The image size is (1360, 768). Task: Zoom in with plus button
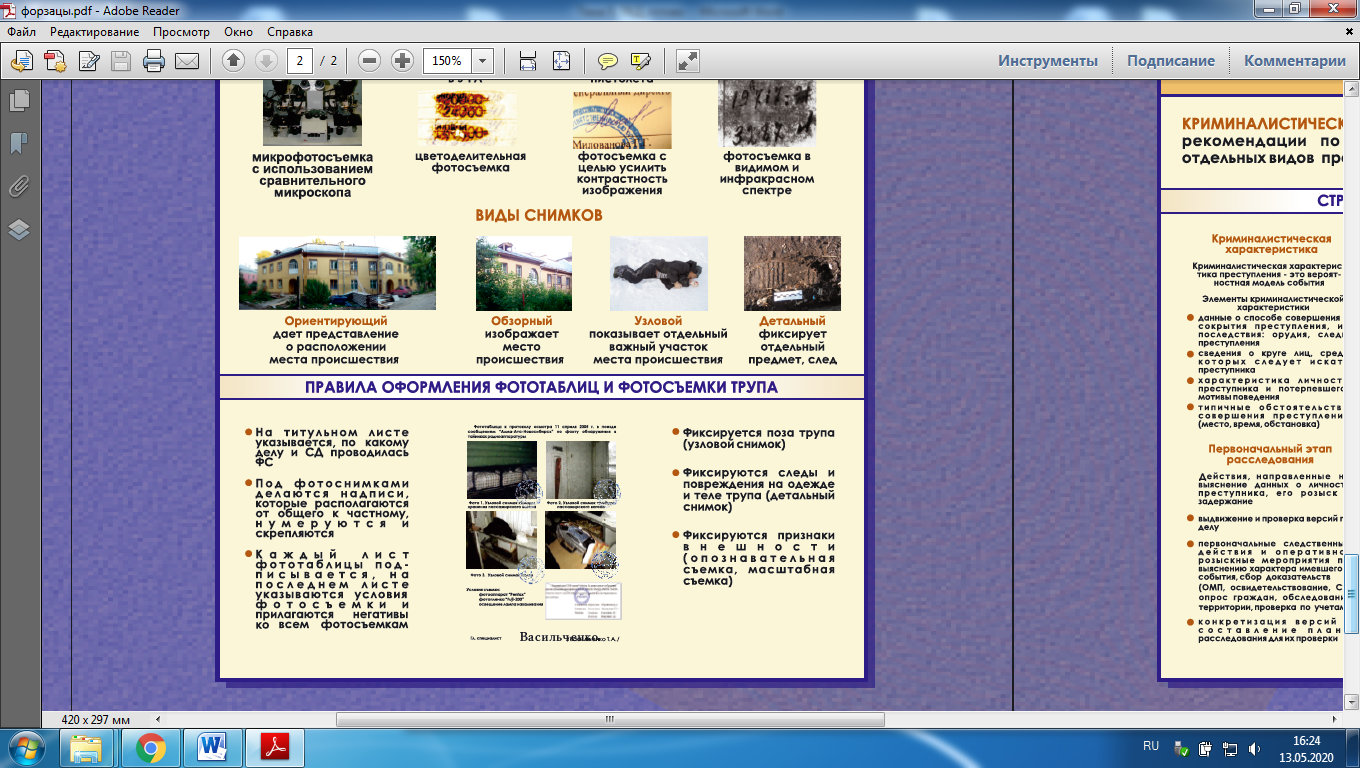[402, 61]
